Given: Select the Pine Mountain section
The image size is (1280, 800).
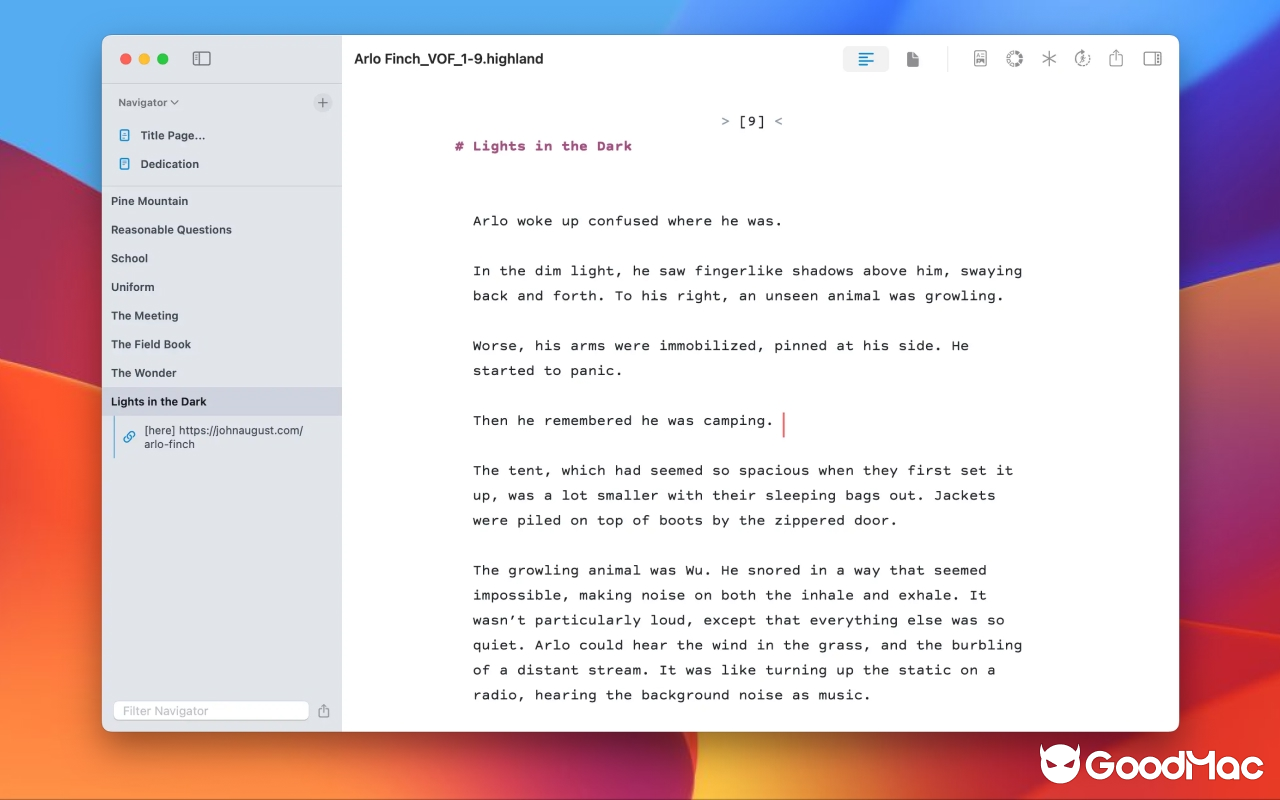Looking at the screenshot, I should [149, 201].
